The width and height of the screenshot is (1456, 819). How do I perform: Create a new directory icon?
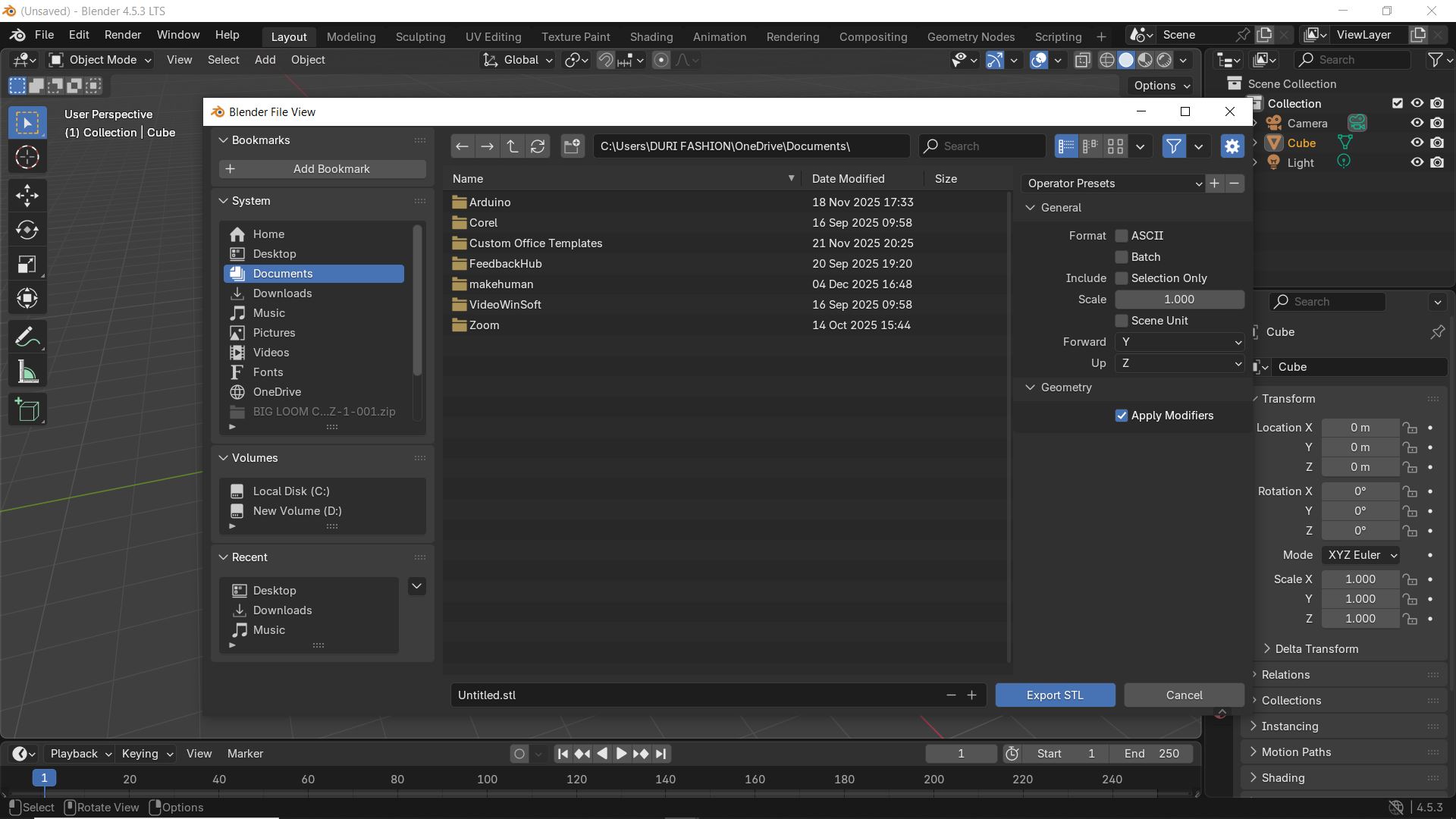pos(573,146)
